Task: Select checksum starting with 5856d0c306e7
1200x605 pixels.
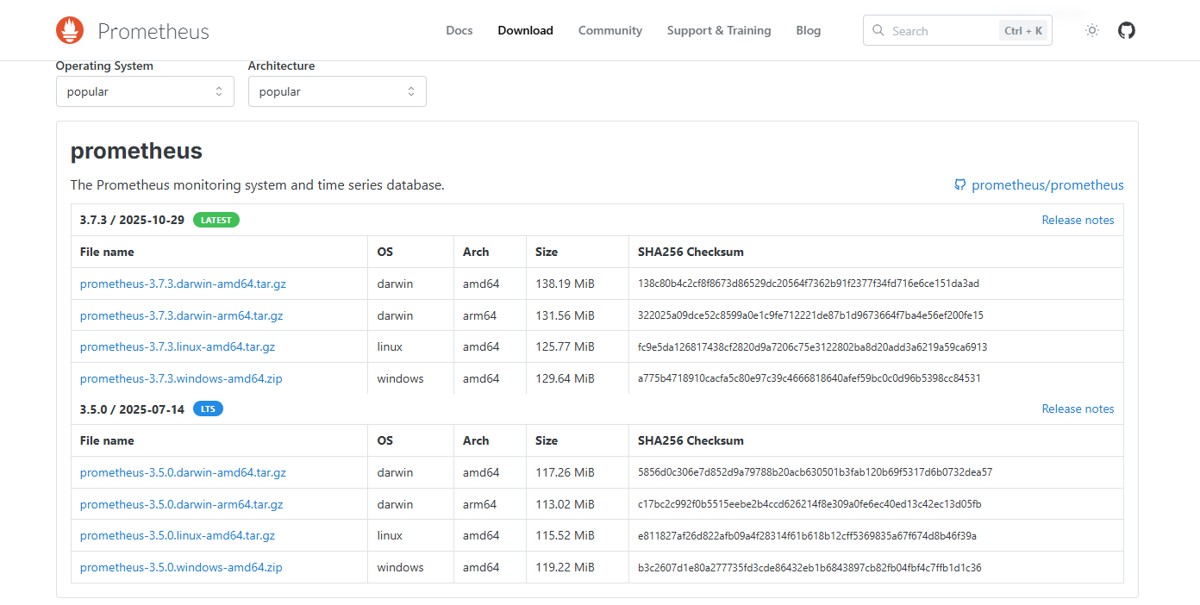Action: [x=815, y=473]
